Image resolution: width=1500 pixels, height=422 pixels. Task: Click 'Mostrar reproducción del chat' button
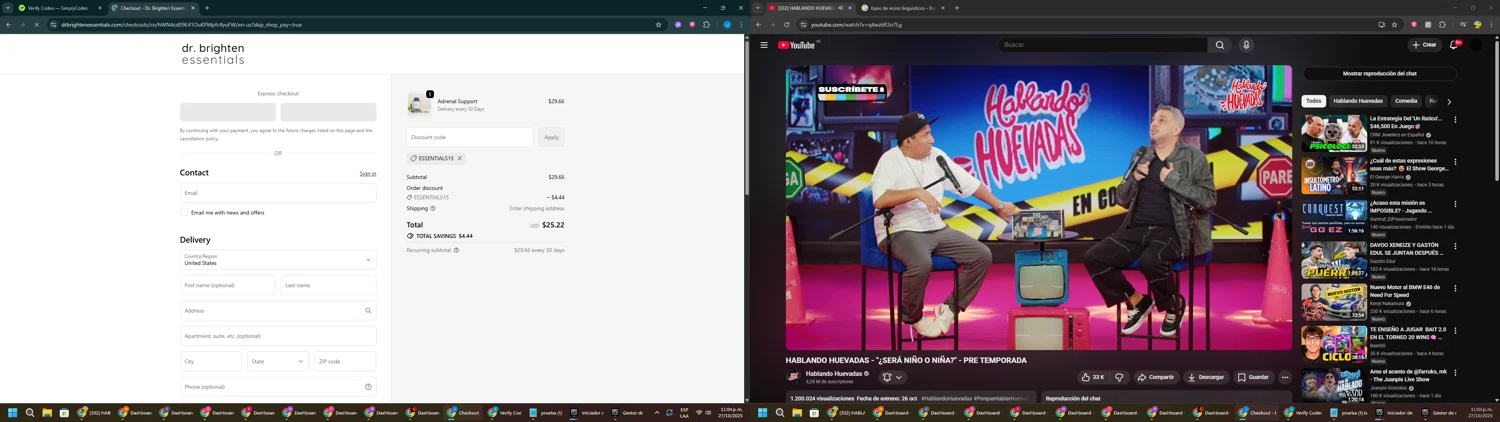[x=1380, y=73]
